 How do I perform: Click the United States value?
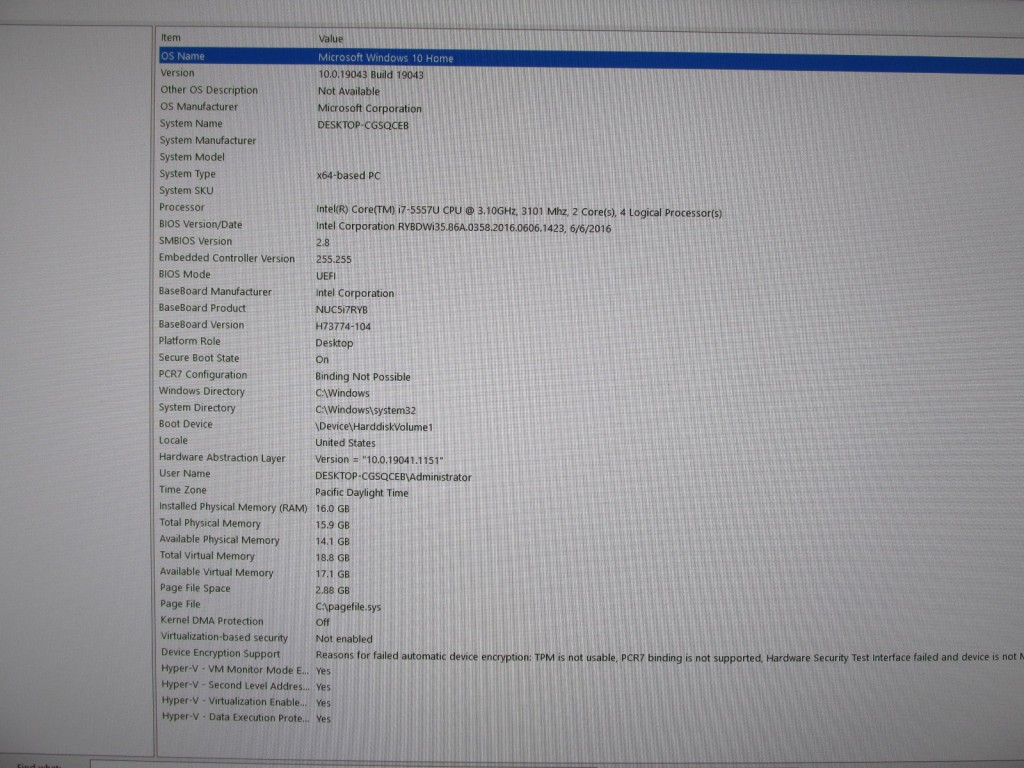(345, 443)
